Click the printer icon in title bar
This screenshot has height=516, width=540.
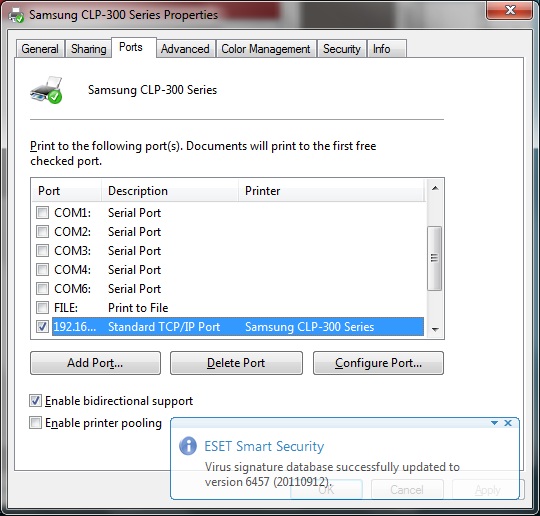tap(16, 15)
